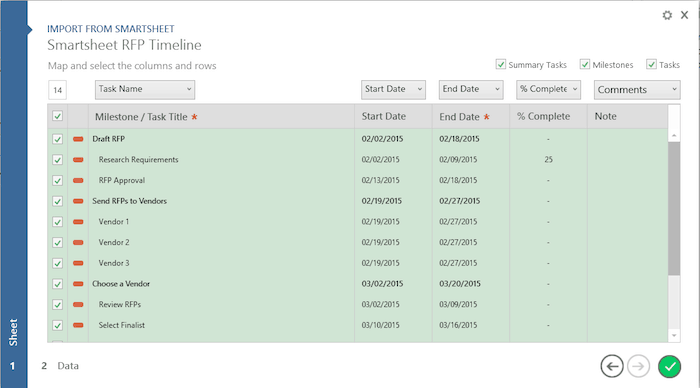The image size is (700, 388).
Task: Click the red bar icon for Choose a Vendor
Action: tap(78, 284)
